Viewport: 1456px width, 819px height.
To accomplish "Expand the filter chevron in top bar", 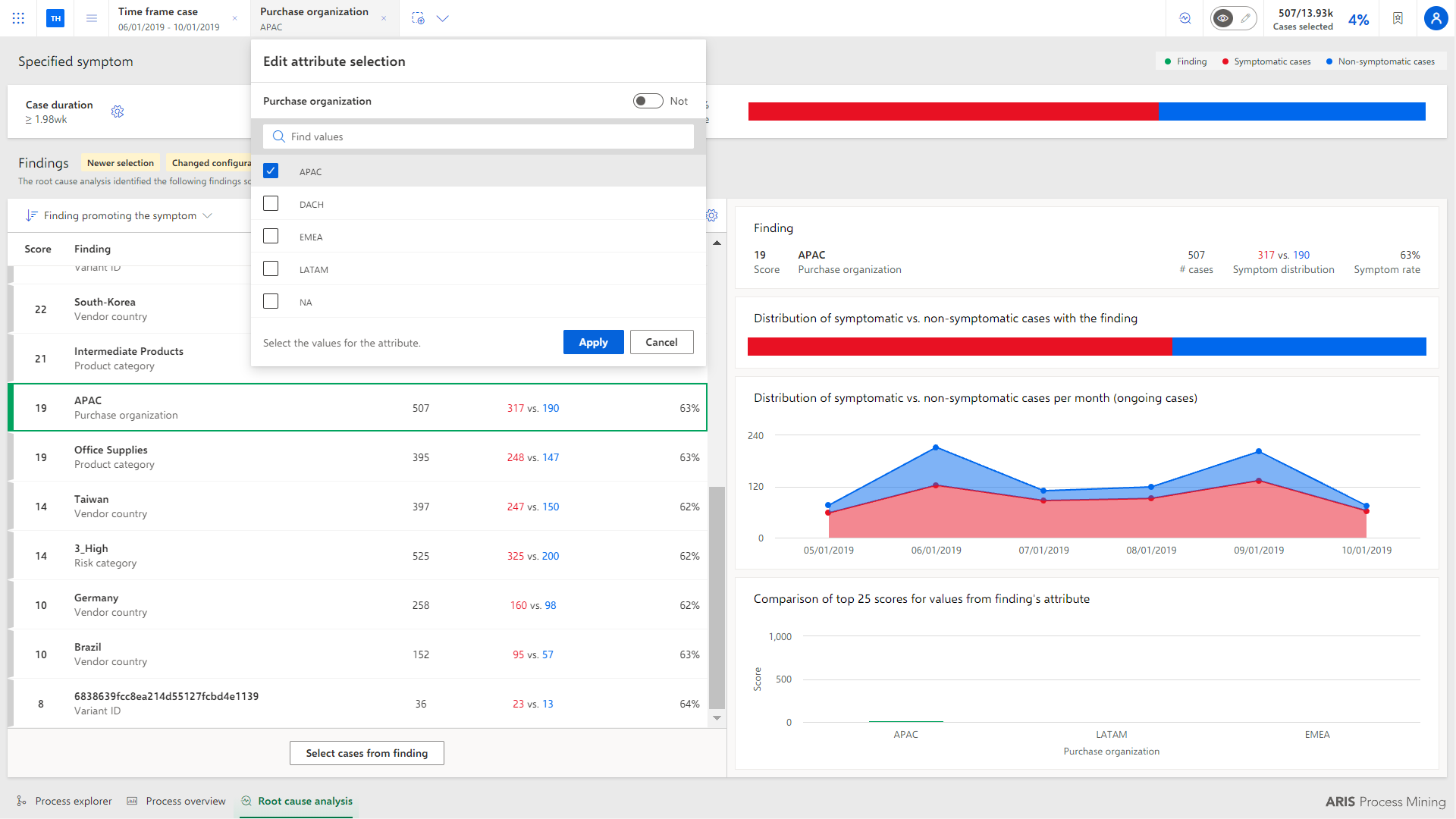I will 443,18.
